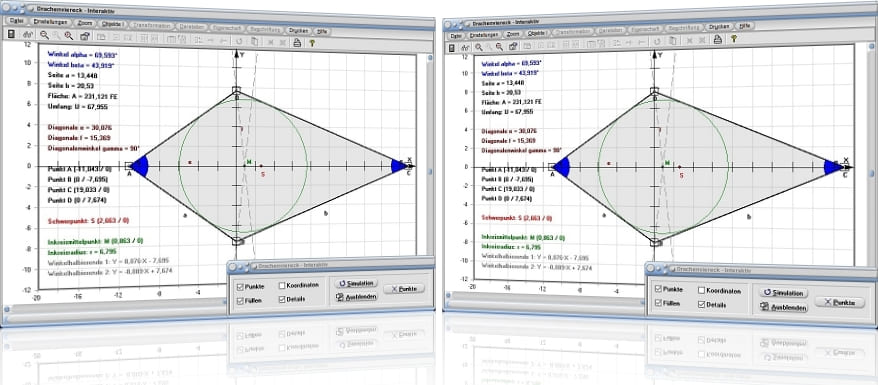Viewport: 878px width, 385px height.
Task: Click point D handle at top of left kite
Action: click(x=236, y=90)
